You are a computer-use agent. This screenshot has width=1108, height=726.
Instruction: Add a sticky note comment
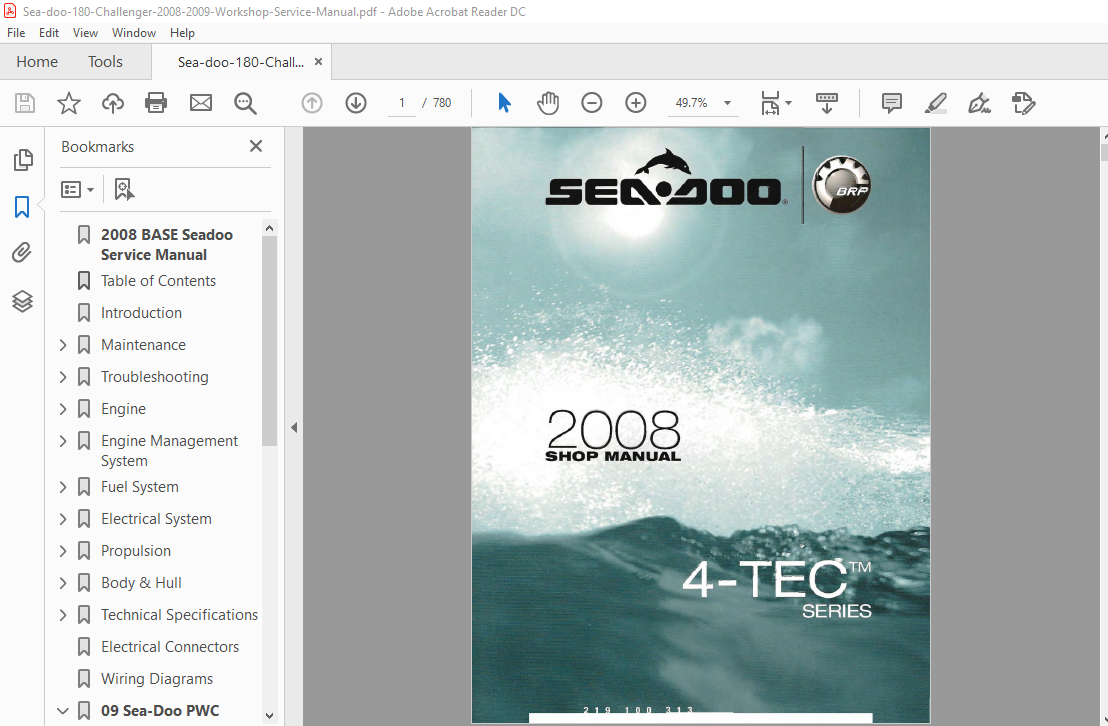(x=892, y=103)
